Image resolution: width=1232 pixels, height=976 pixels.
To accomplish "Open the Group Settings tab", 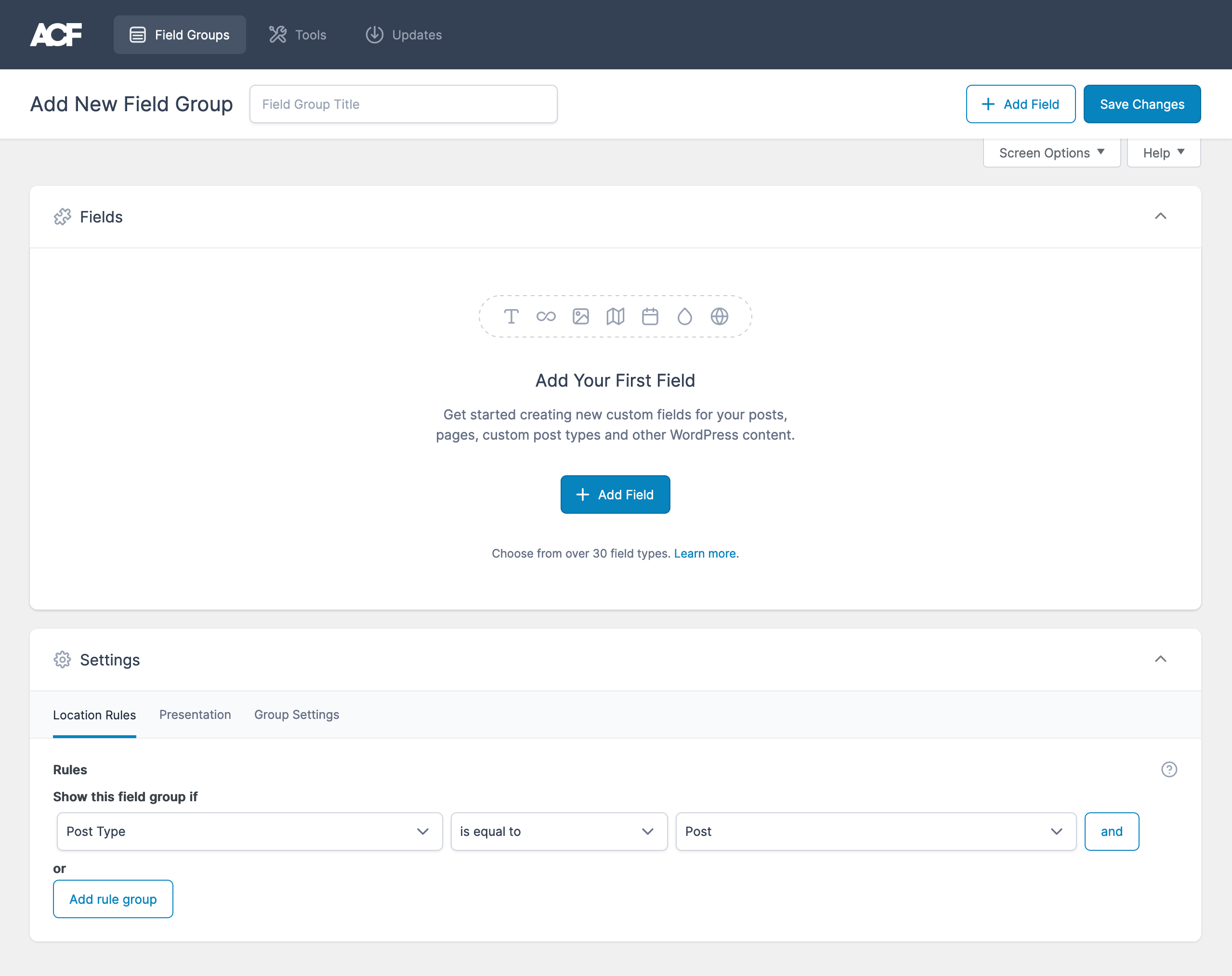I will [297, 714].
